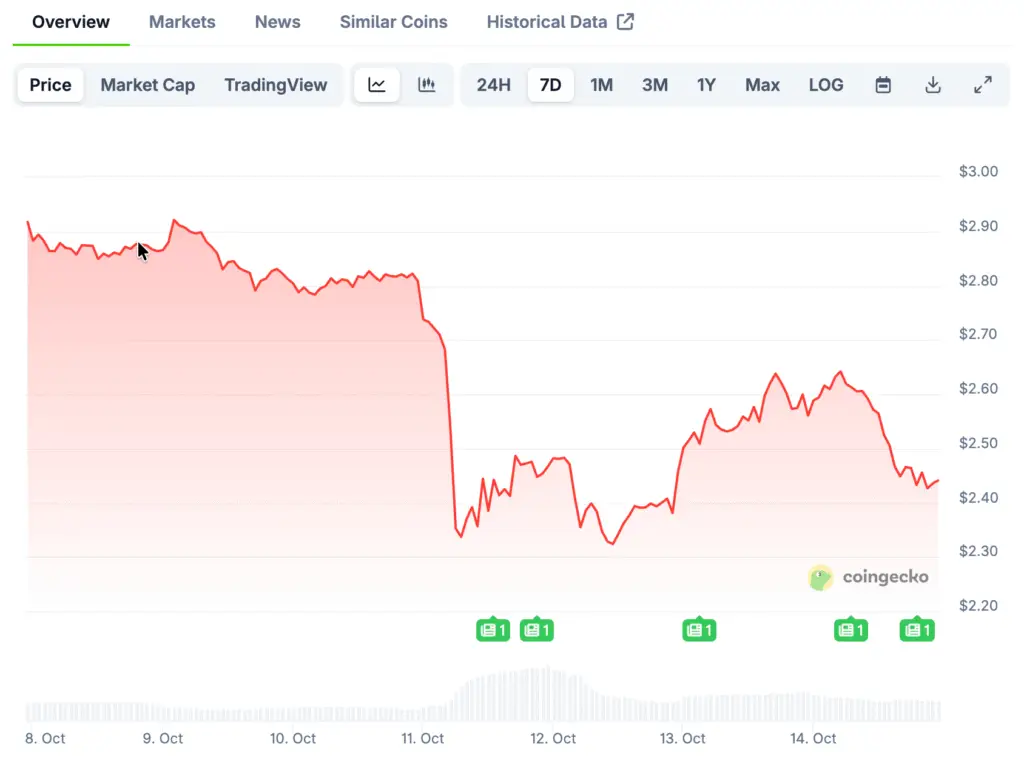
Task: Download chart data icon
Action: tap(933, 85)
